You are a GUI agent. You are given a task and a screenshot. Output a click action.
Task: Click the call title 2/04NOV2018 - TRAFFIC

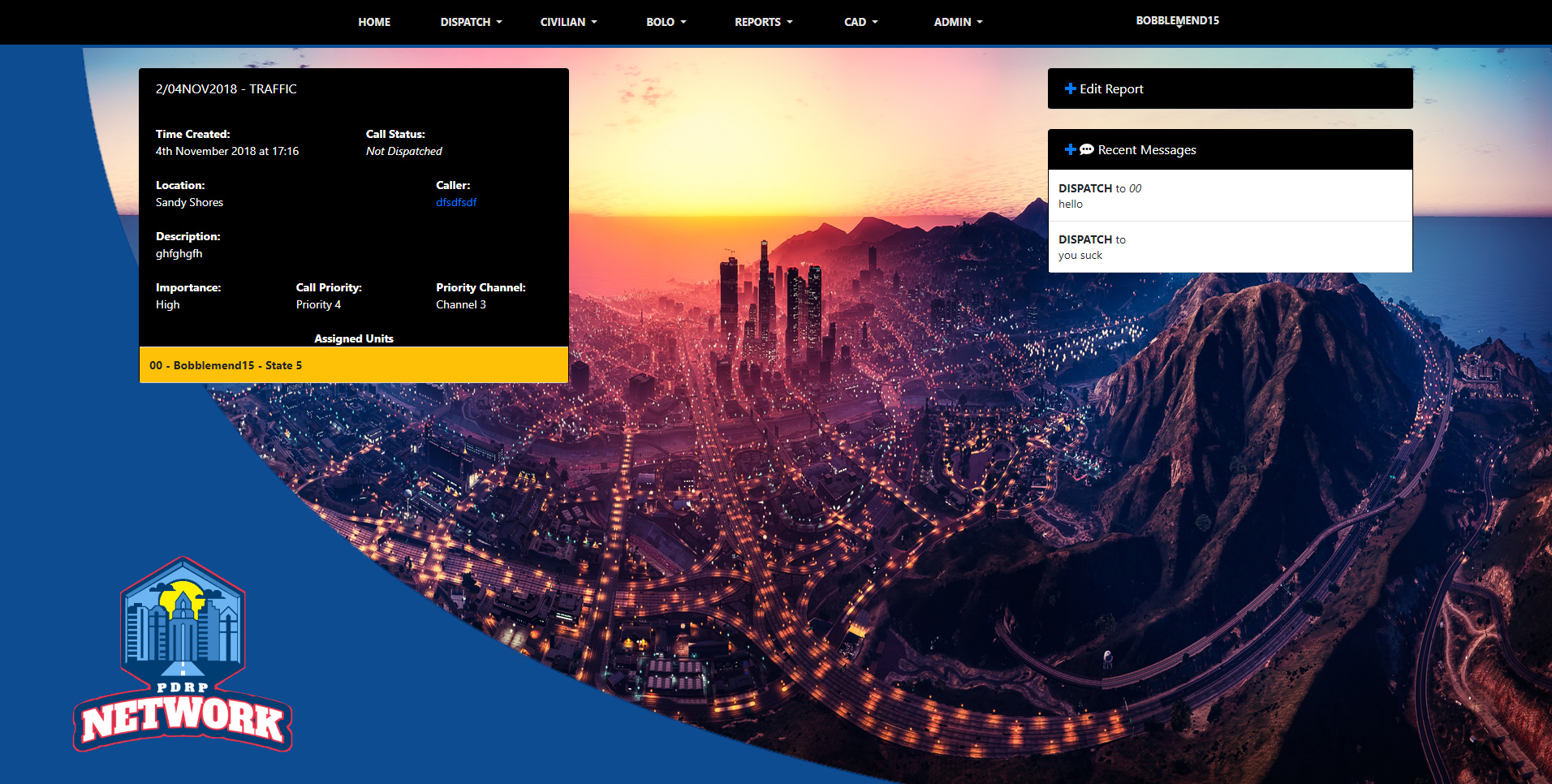click(226, 88)
